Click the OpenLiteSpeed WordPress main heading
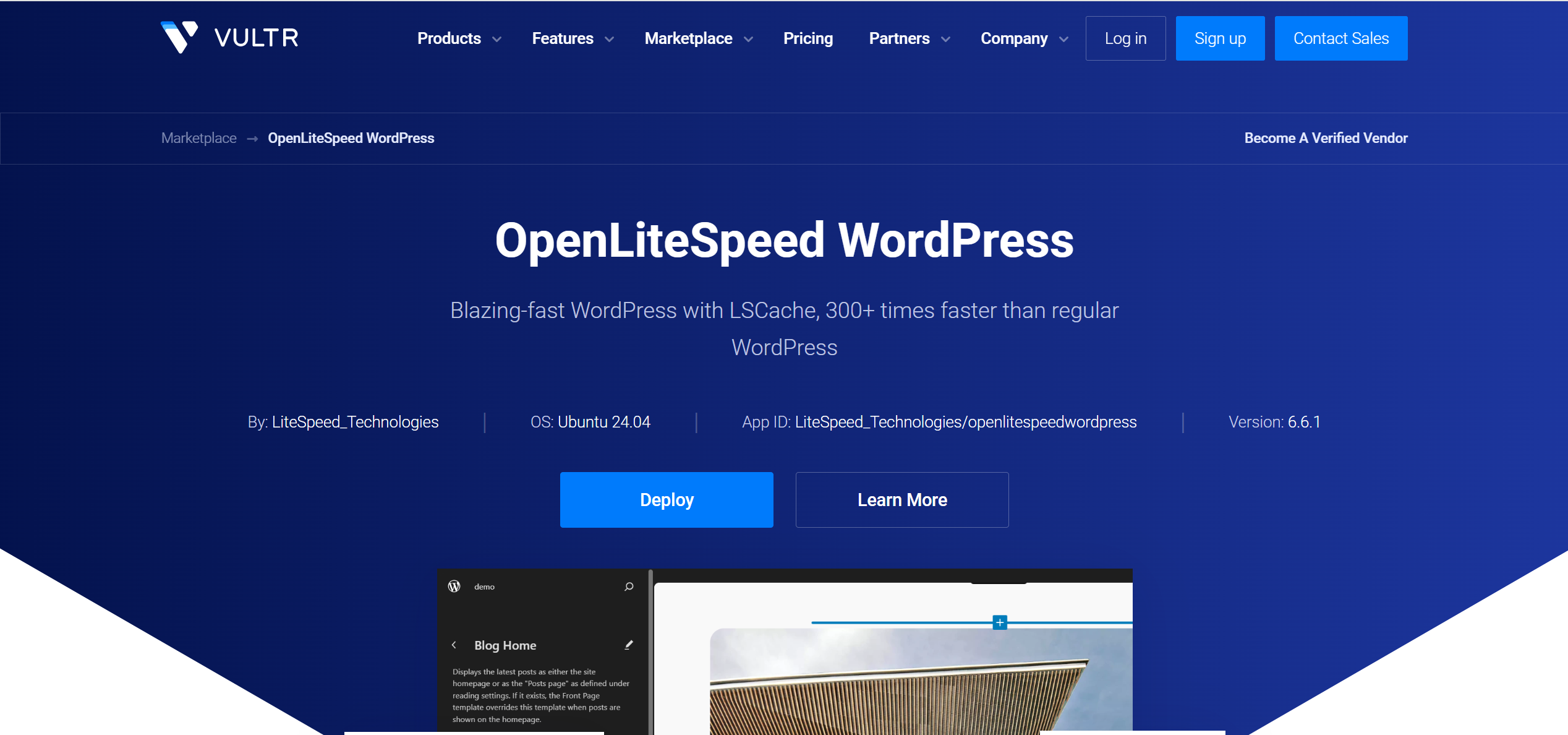The width and height of the screenshot is (1568, 735). coord(784,241)
